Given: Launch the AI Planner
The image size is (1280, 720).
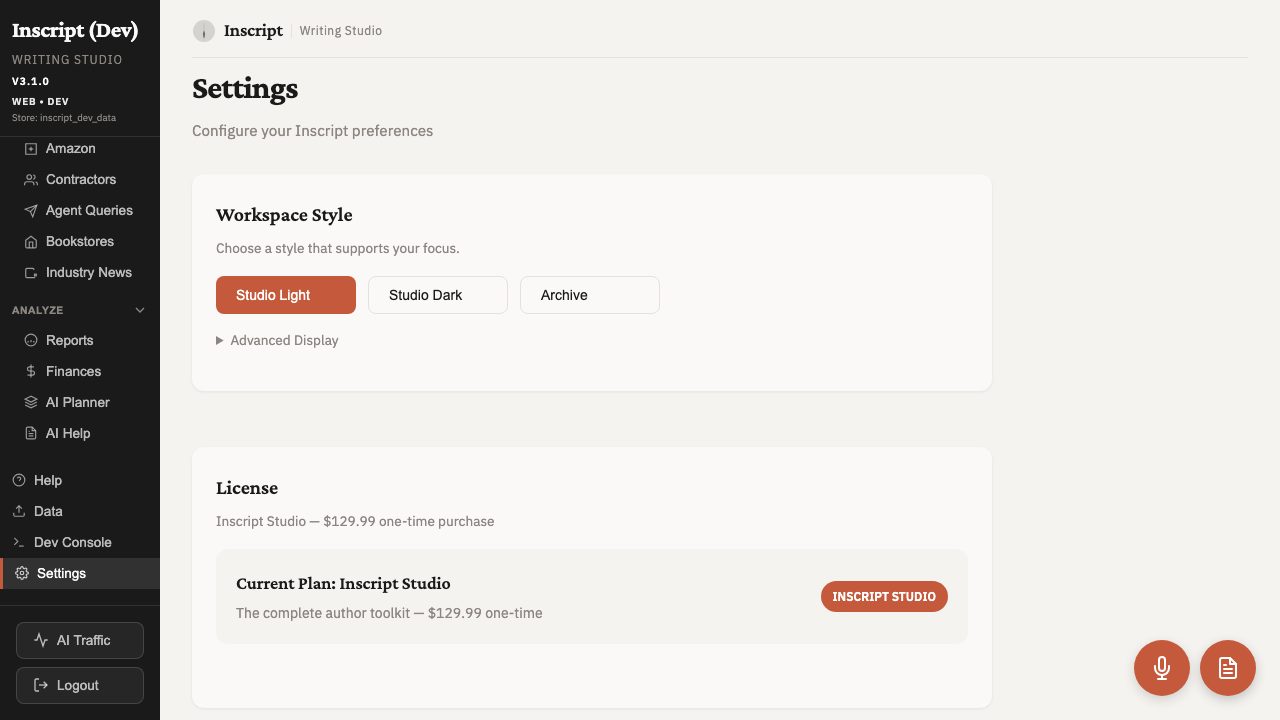Looking at the screenshot, I should [77, 402].
